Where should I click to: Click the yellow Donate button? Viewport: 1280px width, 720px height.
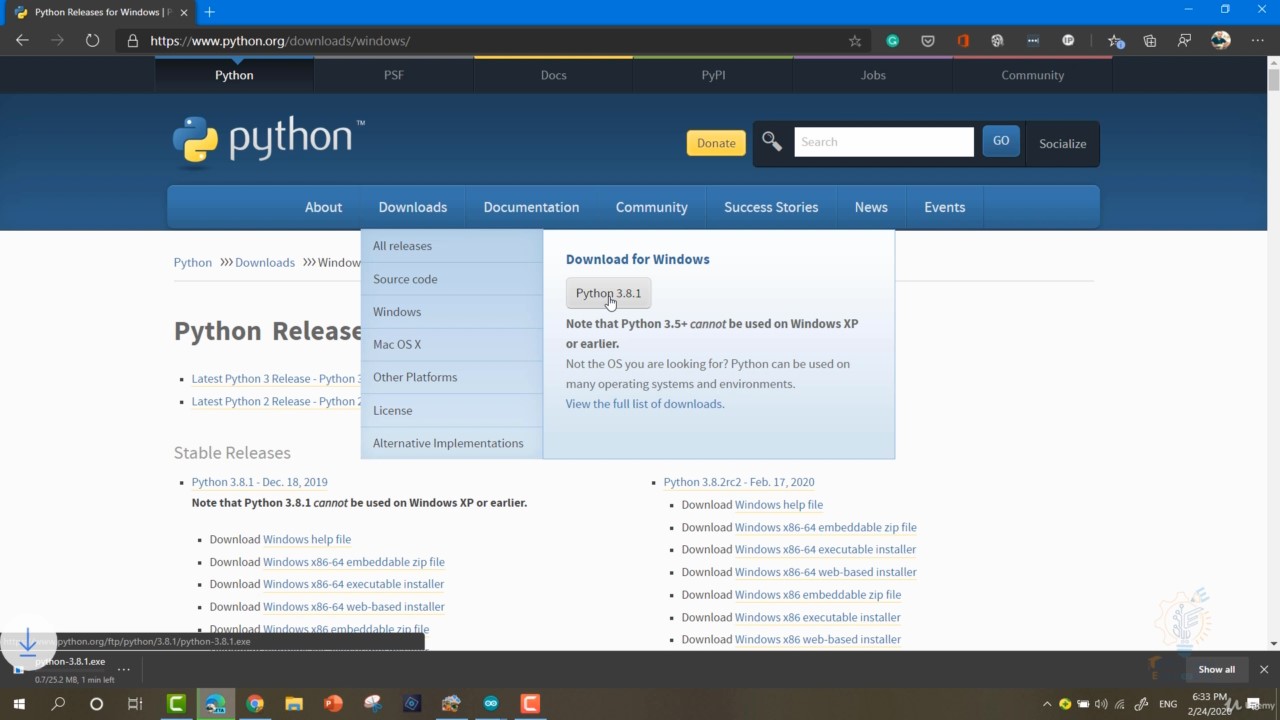[x=716, y=143]
